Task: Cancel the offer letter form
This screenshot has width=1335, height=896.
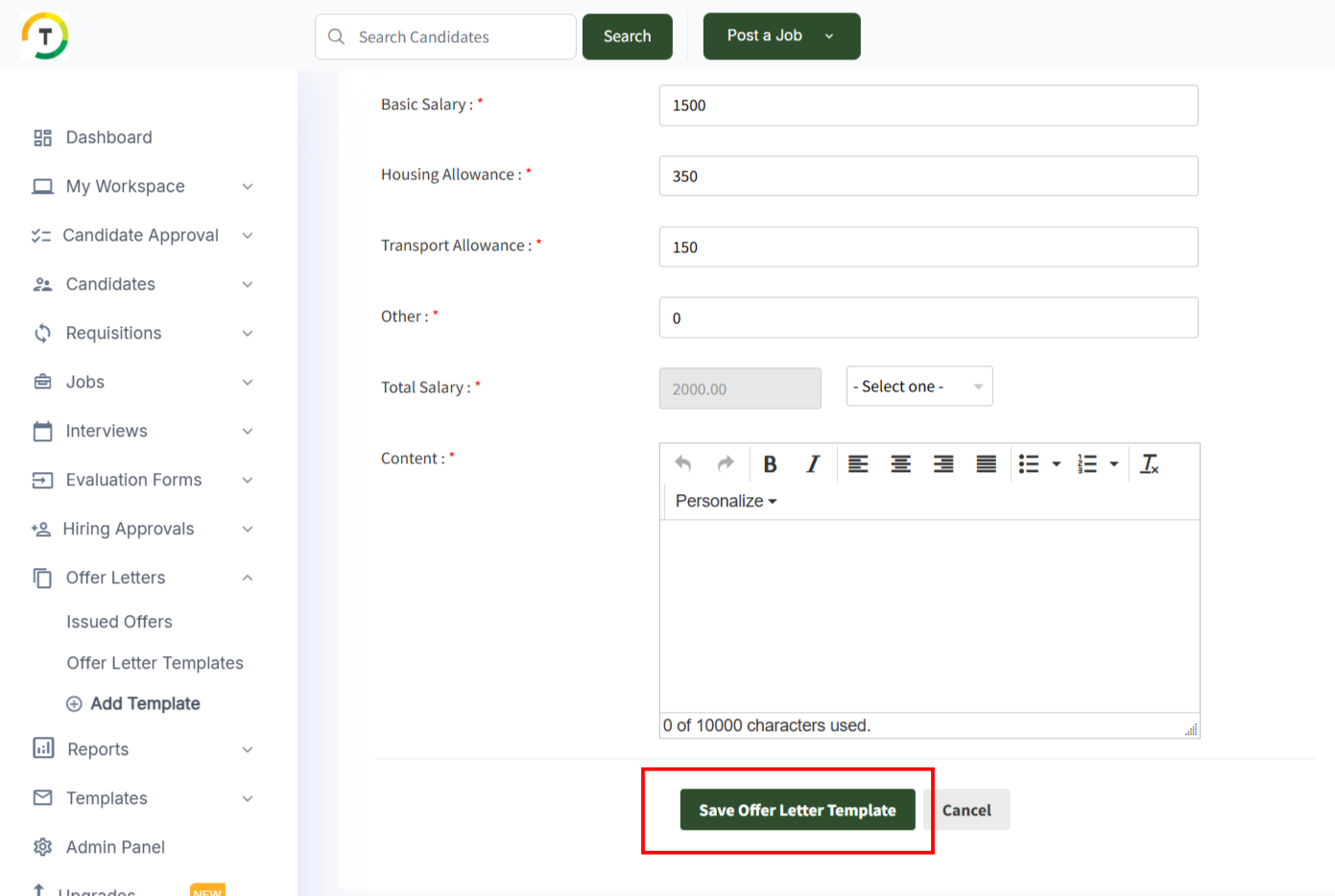Action: [x=965, y=811]
